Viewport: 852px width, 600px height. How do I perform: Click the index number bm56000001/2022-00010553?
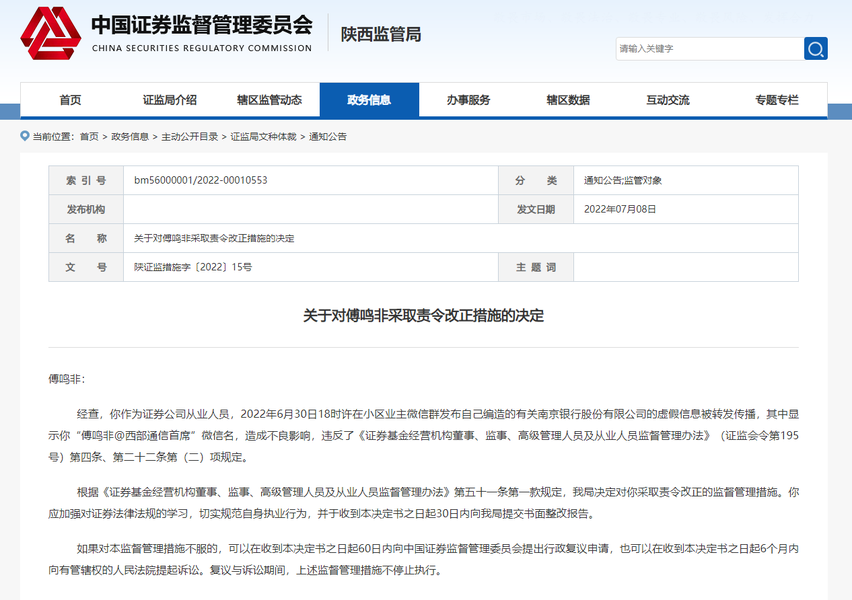(x=201, y=181)
